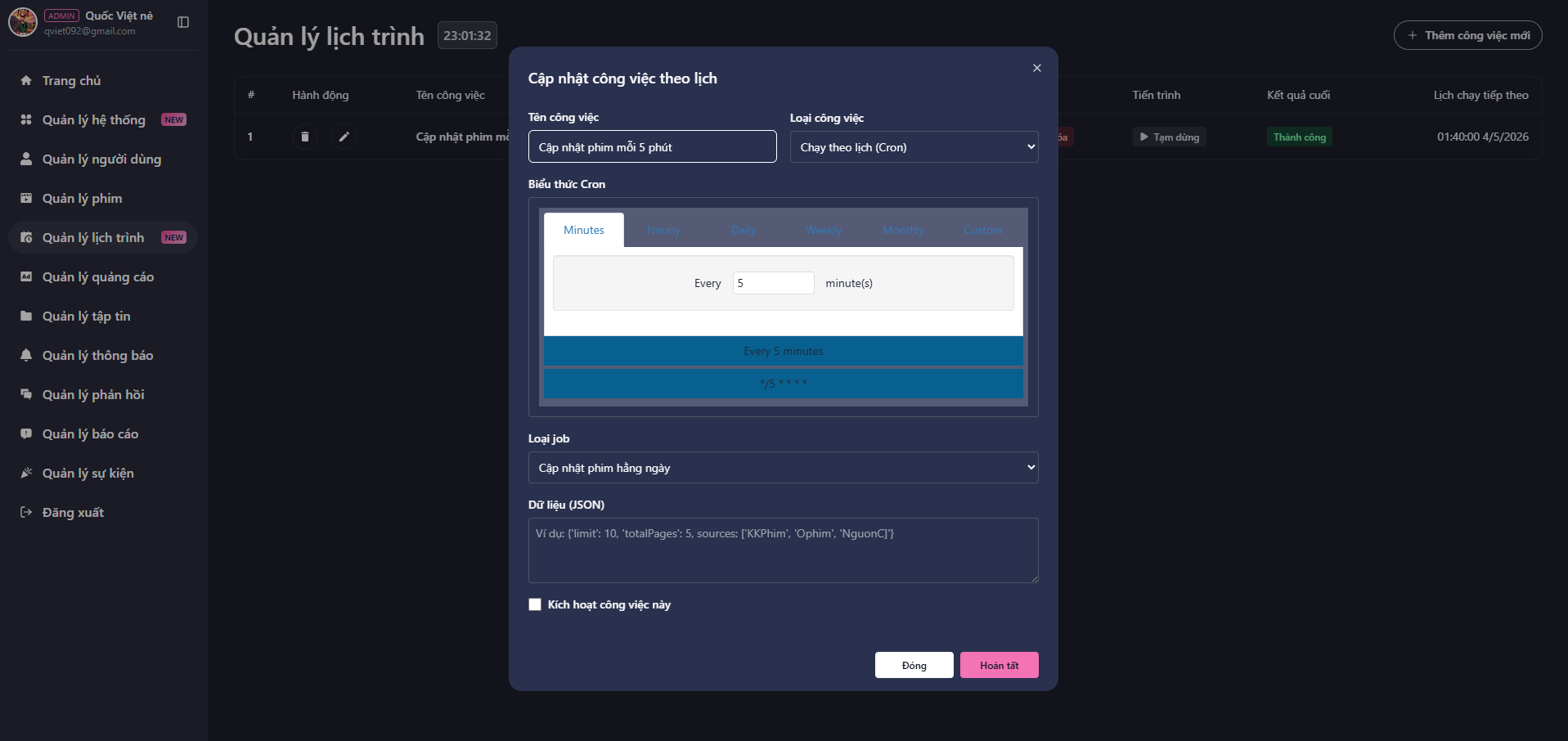Focus the Dữ liệu (JSON) textarea
Viewport: 1568px width, 741px height.
[784, 550]
